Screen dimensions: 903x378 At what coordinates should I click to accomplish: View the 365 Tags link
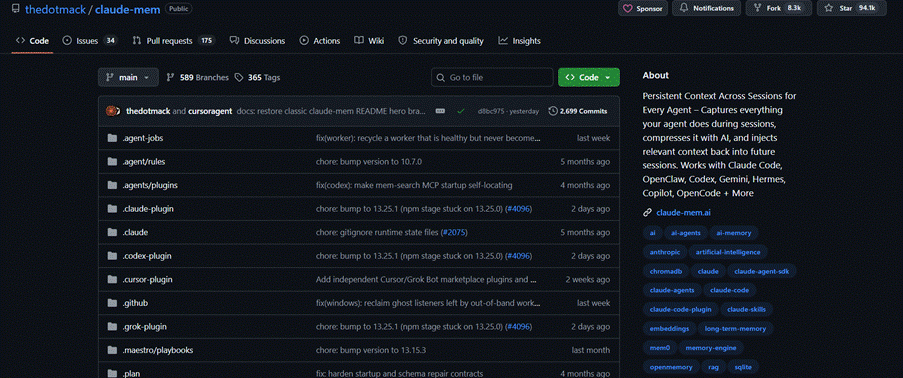[257, 77]
